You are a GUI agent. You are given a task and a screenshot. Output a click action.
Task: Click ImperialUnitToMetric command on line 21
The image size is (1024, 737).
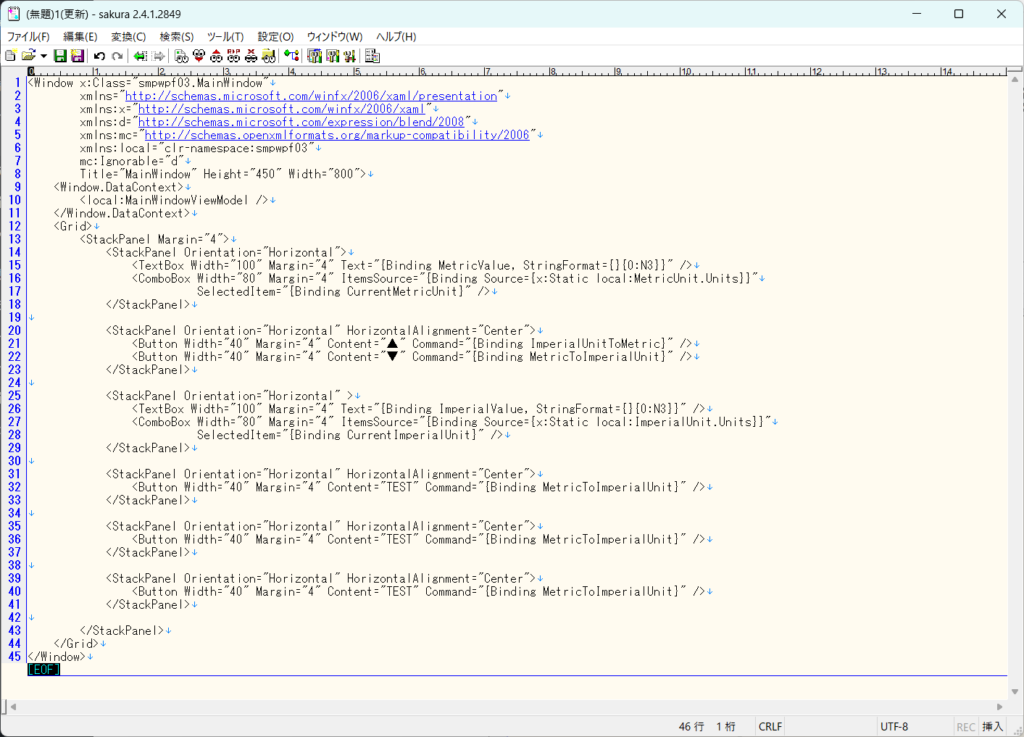point(598,344)
